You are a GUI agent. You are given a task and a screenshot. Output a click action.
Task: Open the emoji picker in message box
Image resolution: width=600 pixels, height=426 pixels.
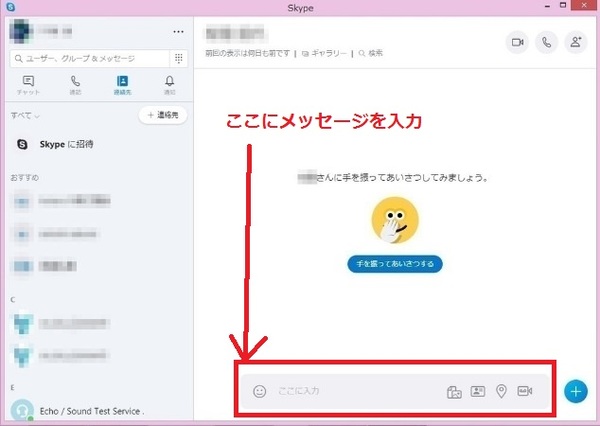pyautogui.click(x=259, y=391)
